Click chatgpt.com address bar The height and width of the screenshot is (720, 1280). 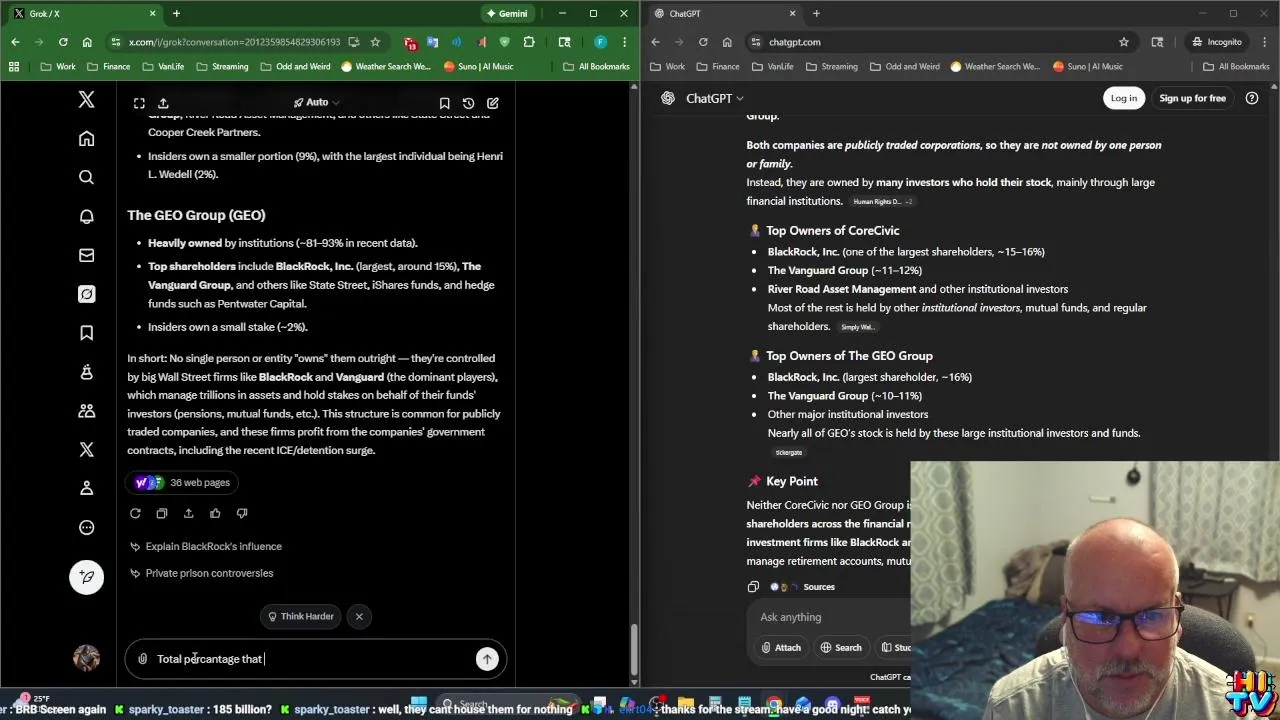click(940, 42)
